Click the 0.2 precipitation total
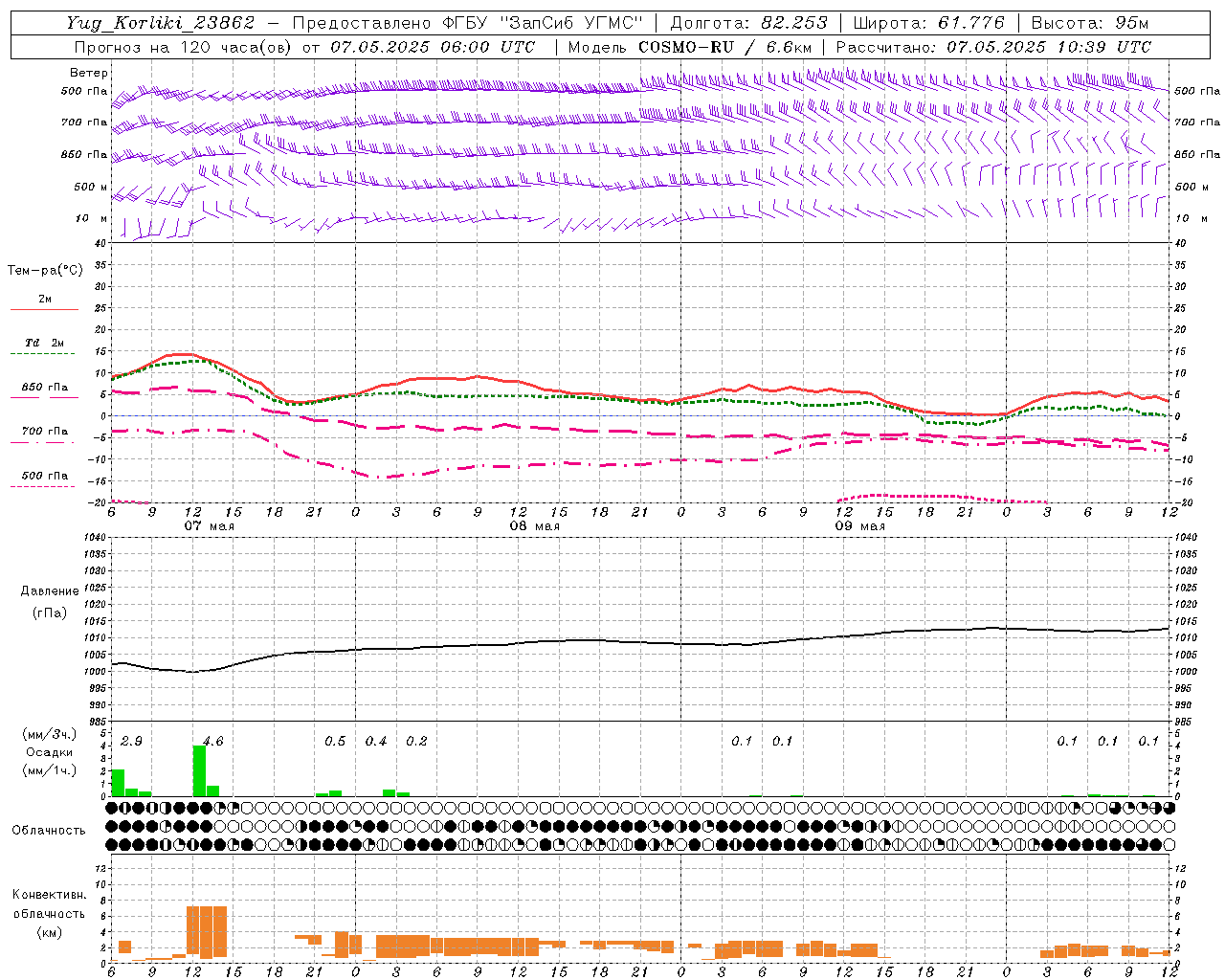 416,742
